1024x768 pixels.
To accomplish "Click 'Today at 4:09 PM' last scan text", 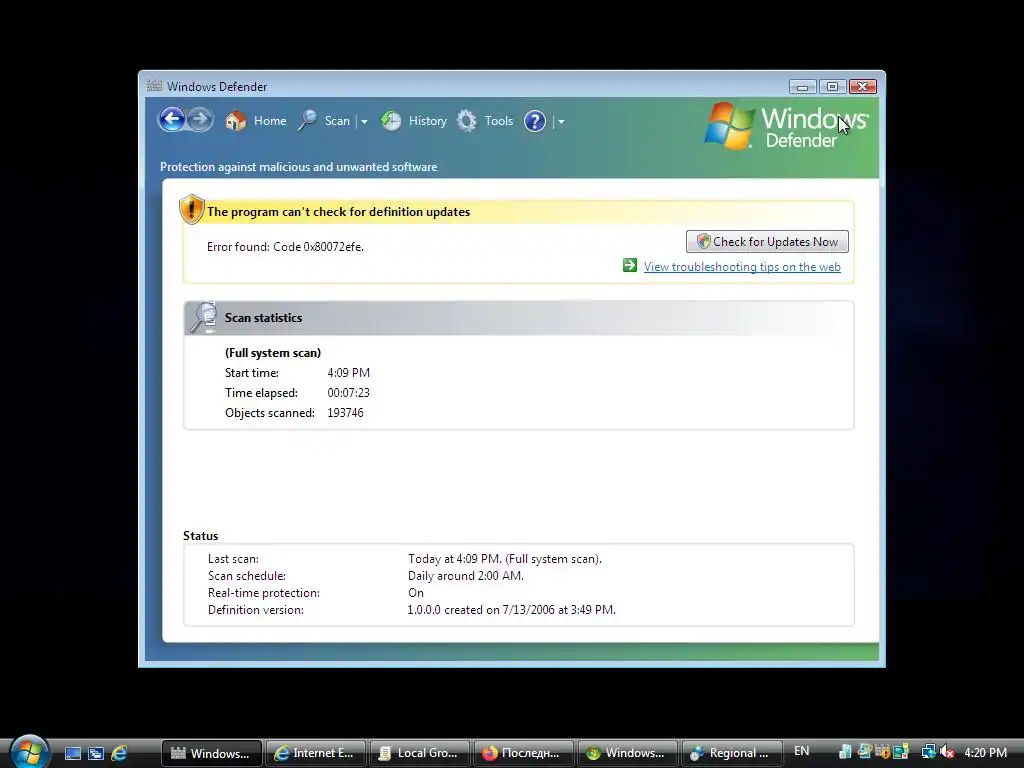I will point(455,559).
